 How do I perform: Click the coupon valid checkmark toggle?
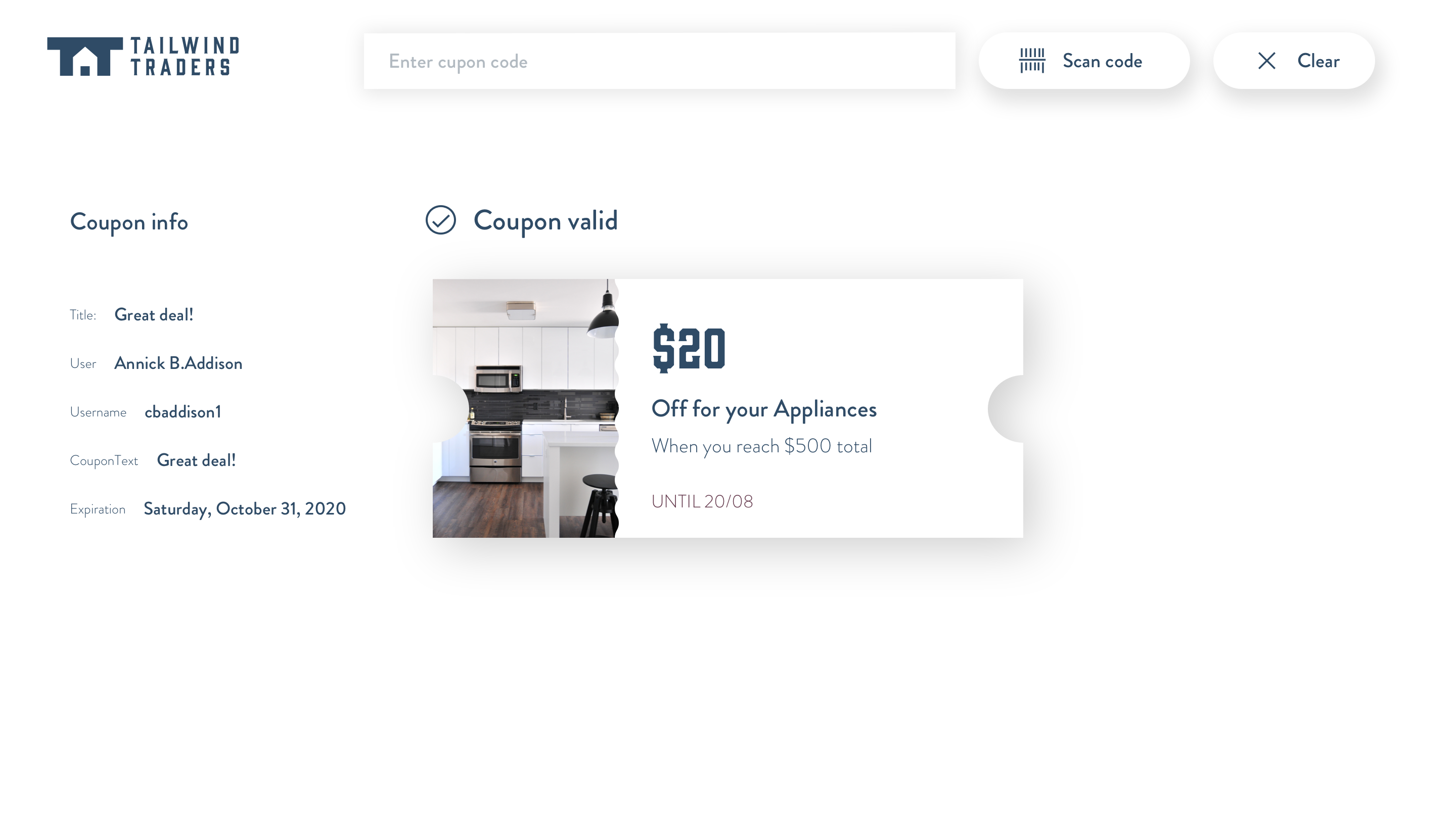point(441,219)
